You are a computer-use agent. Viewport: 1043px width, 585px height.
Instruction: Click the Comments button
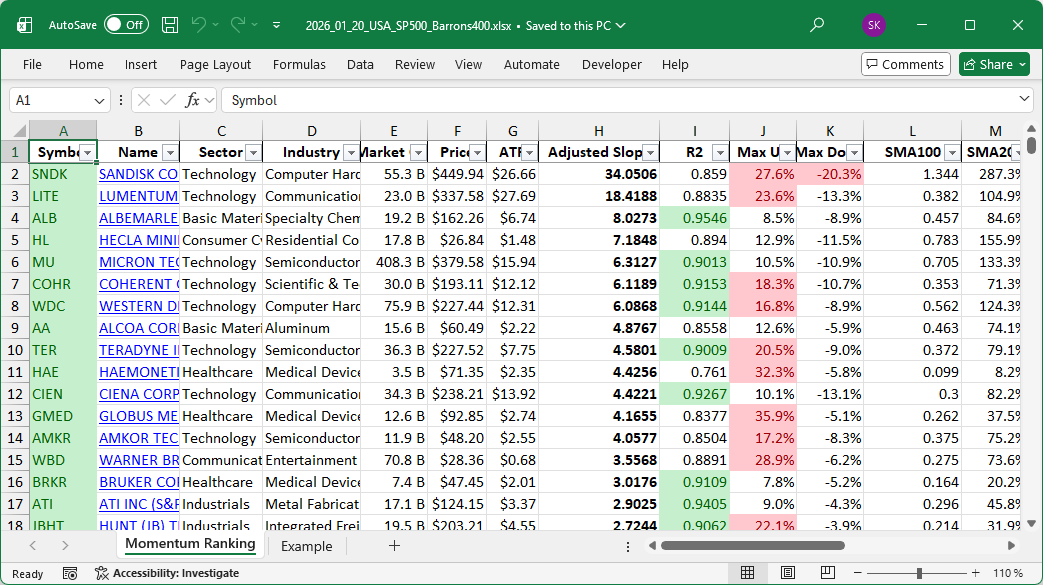pyautogui.click(x=905, y=64)
